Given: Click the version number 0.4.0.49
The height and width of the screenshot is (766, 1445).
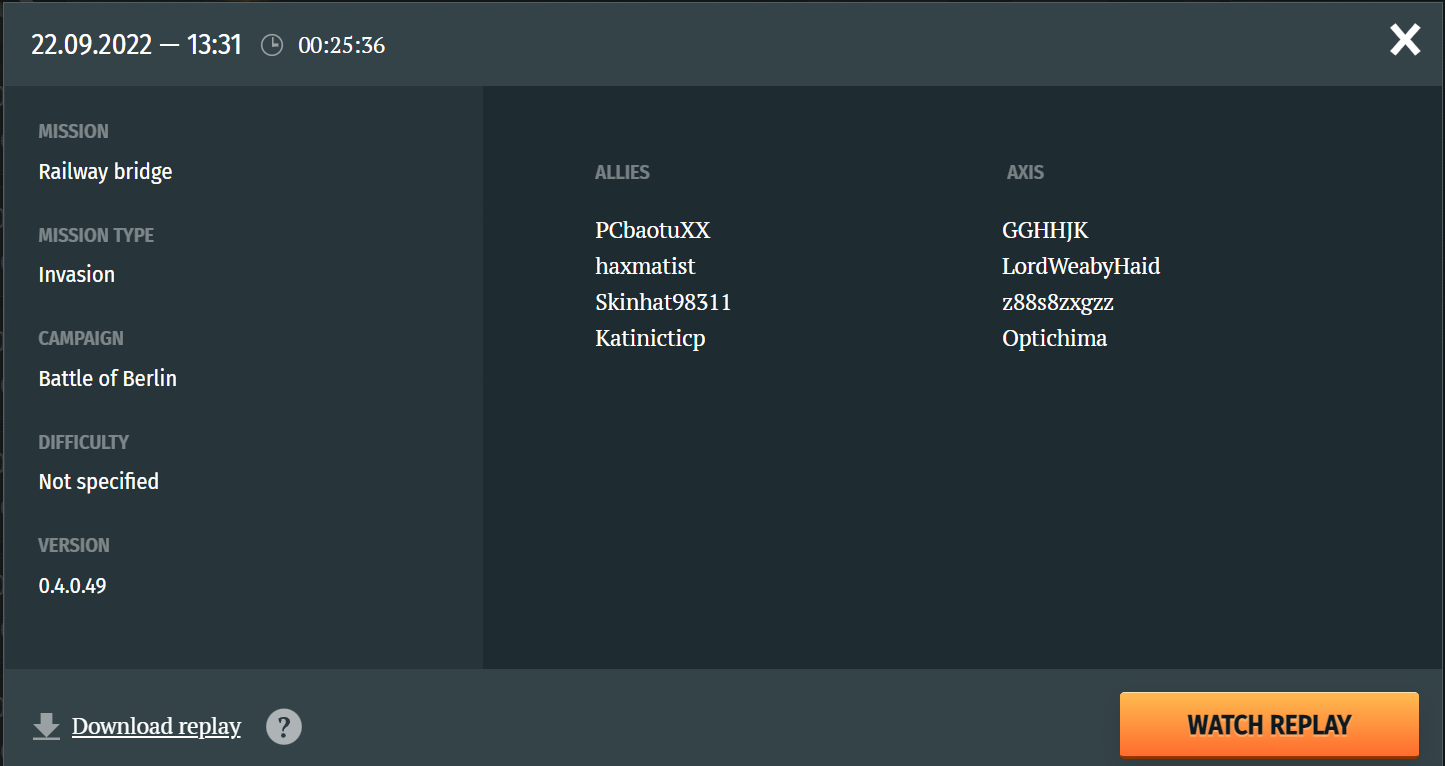Looking at the screenshot, I should pyautogui.click(x=72, y=585).
